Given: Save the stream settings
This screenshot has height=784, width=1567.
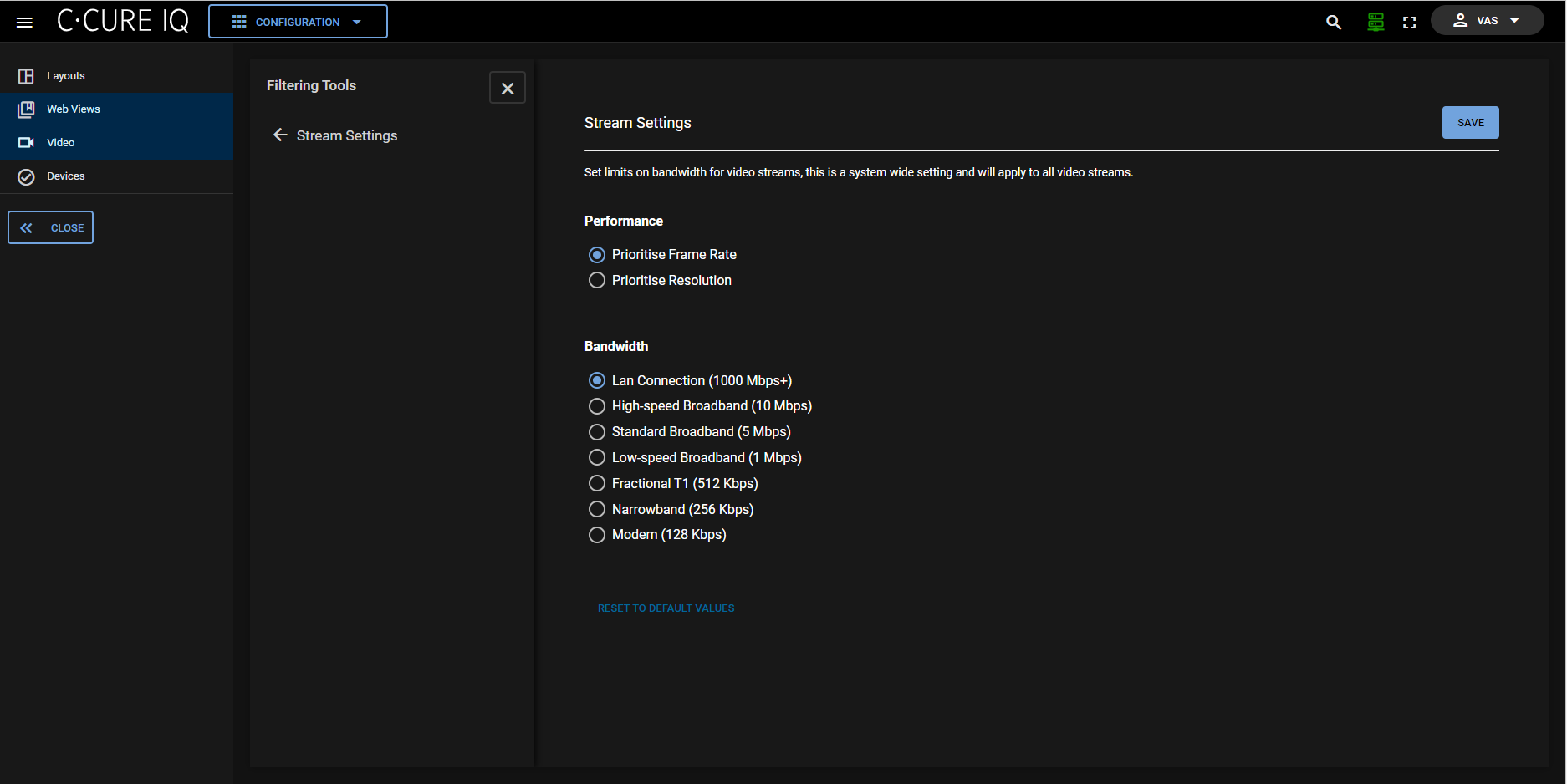Looking at the screenshot, I should tap(1470, 123).
